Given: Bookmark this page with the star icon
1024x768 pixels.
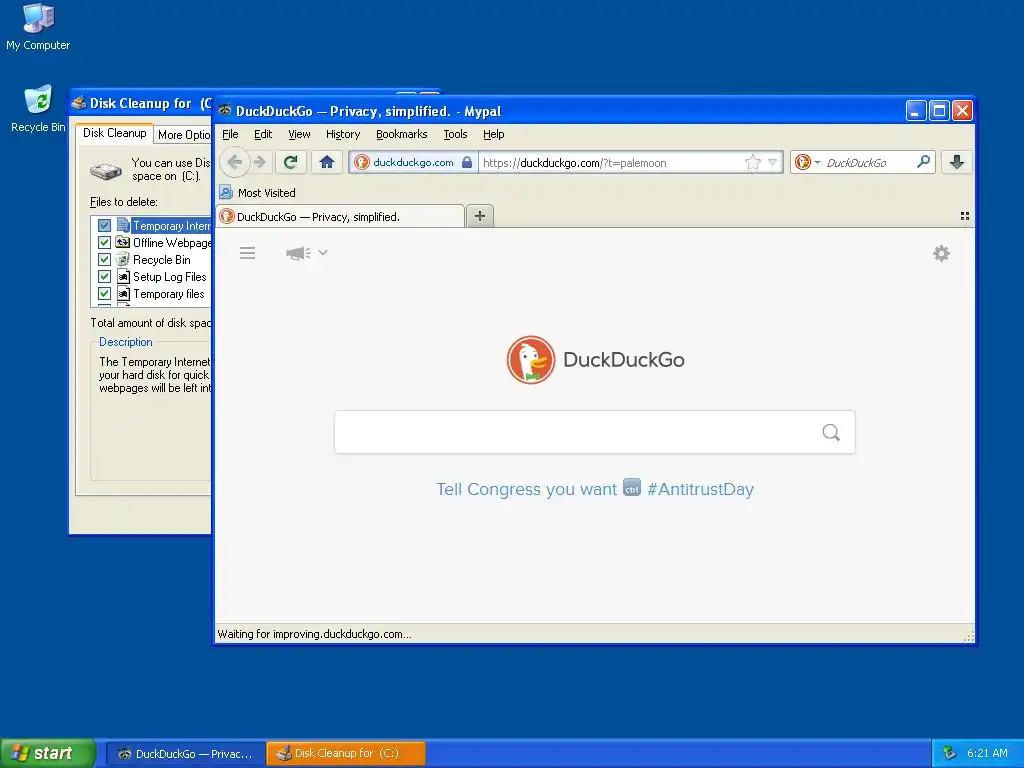Looking at the screenshot, I should coord(753,163).
